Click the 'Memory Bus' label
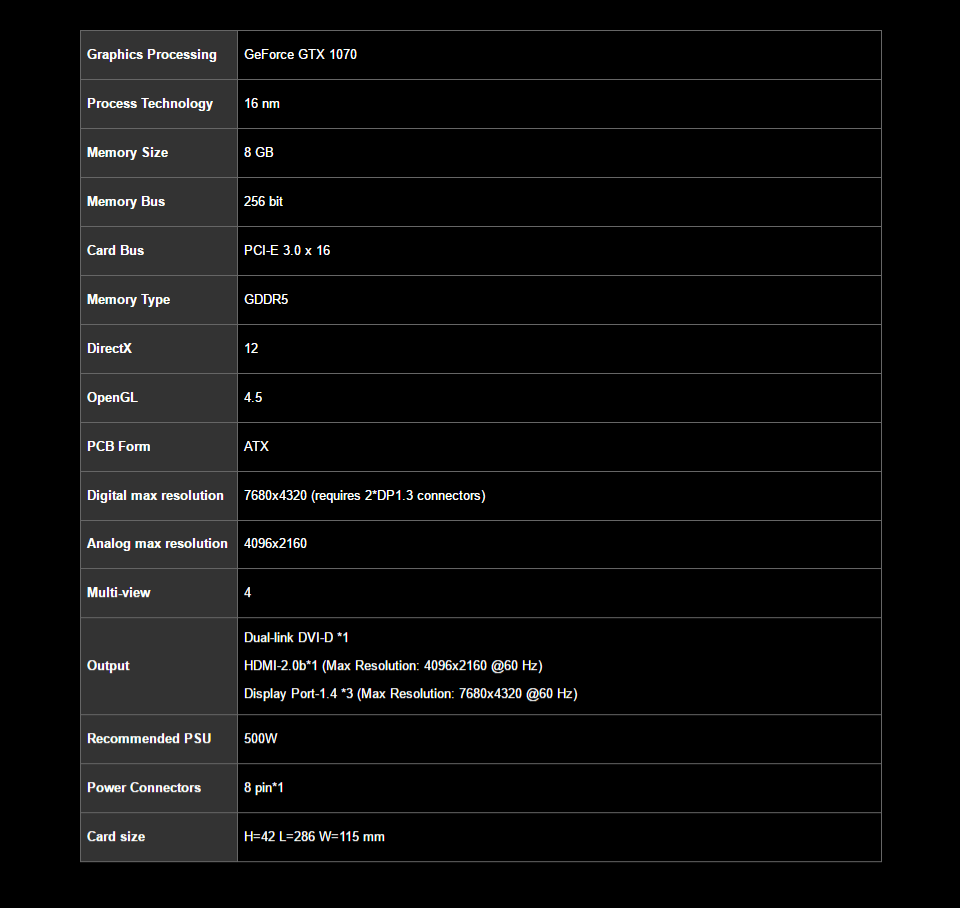This screenshot has height=908, width=960. pos(126,201)
